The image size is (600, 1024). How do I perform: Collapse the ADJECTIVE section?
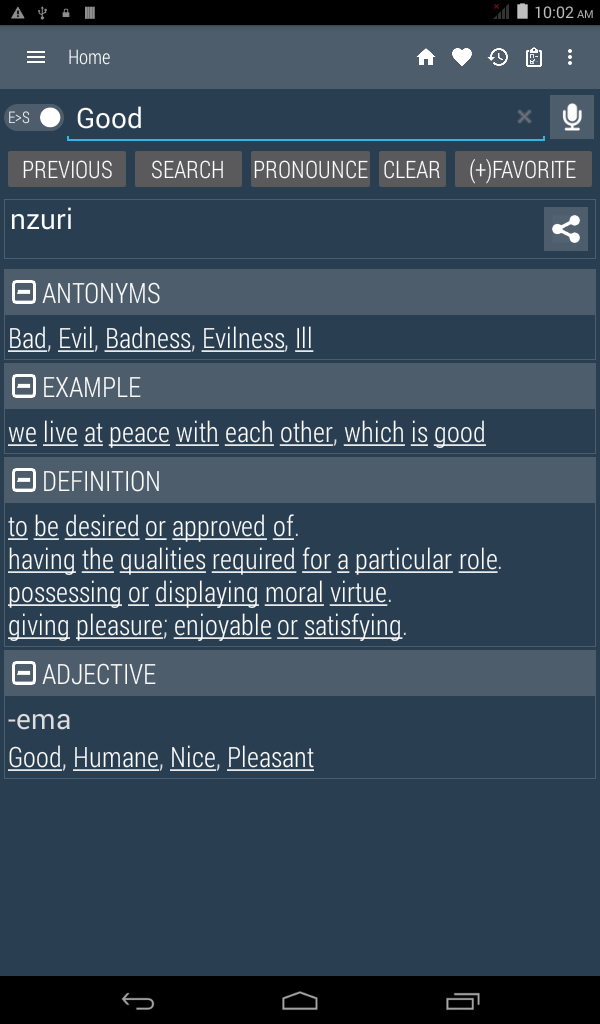tap(24, 674)
